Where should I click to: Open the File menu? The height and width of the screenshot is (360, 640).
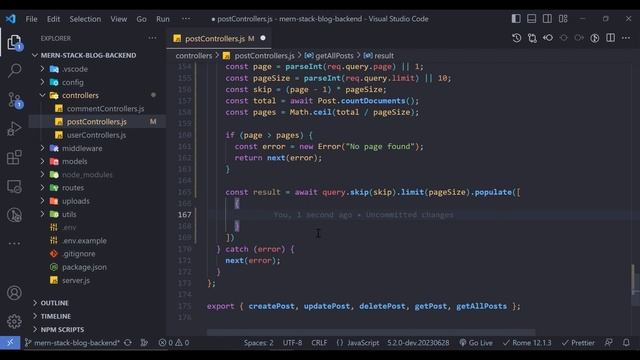tap(31, 19)
